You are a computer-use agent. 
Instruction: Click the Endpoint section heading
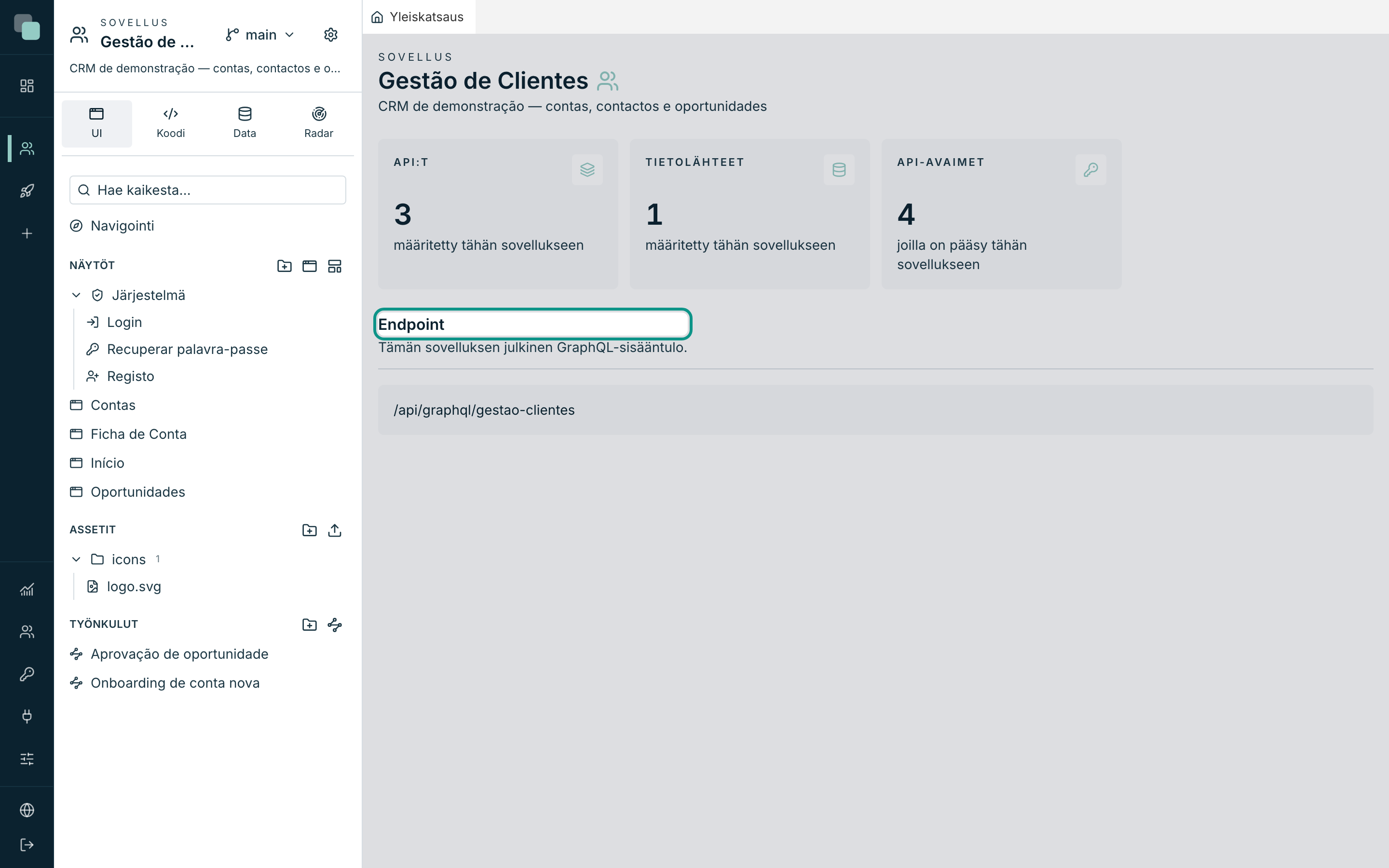[x=411, y=325]
